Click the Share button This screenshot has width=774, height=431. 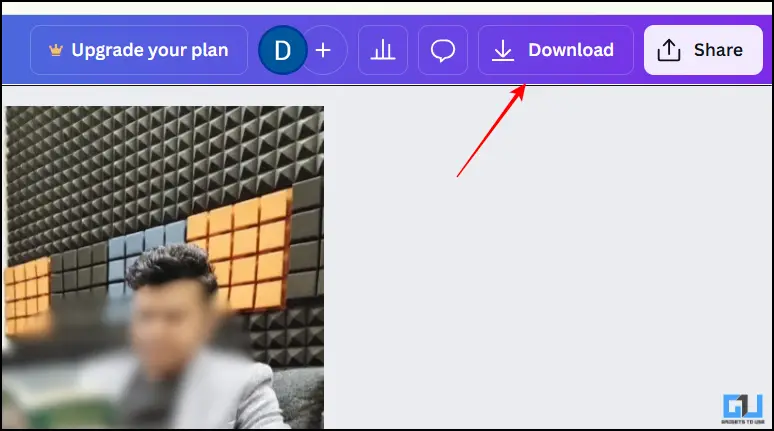pyautogui.click(x=703, y=50)
